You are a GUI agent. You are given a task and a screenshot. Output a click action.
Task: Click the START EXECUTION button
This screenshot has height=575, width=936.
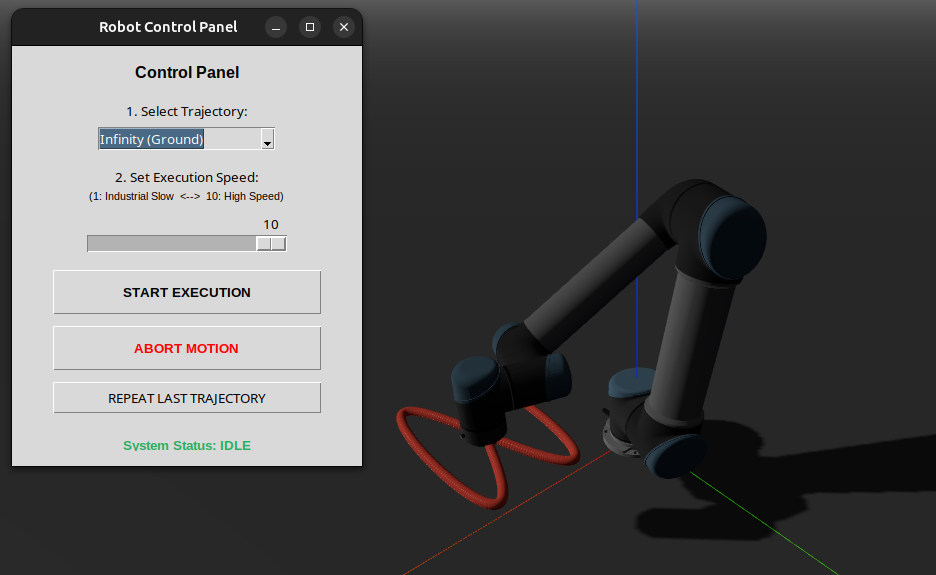coord(187,292)
